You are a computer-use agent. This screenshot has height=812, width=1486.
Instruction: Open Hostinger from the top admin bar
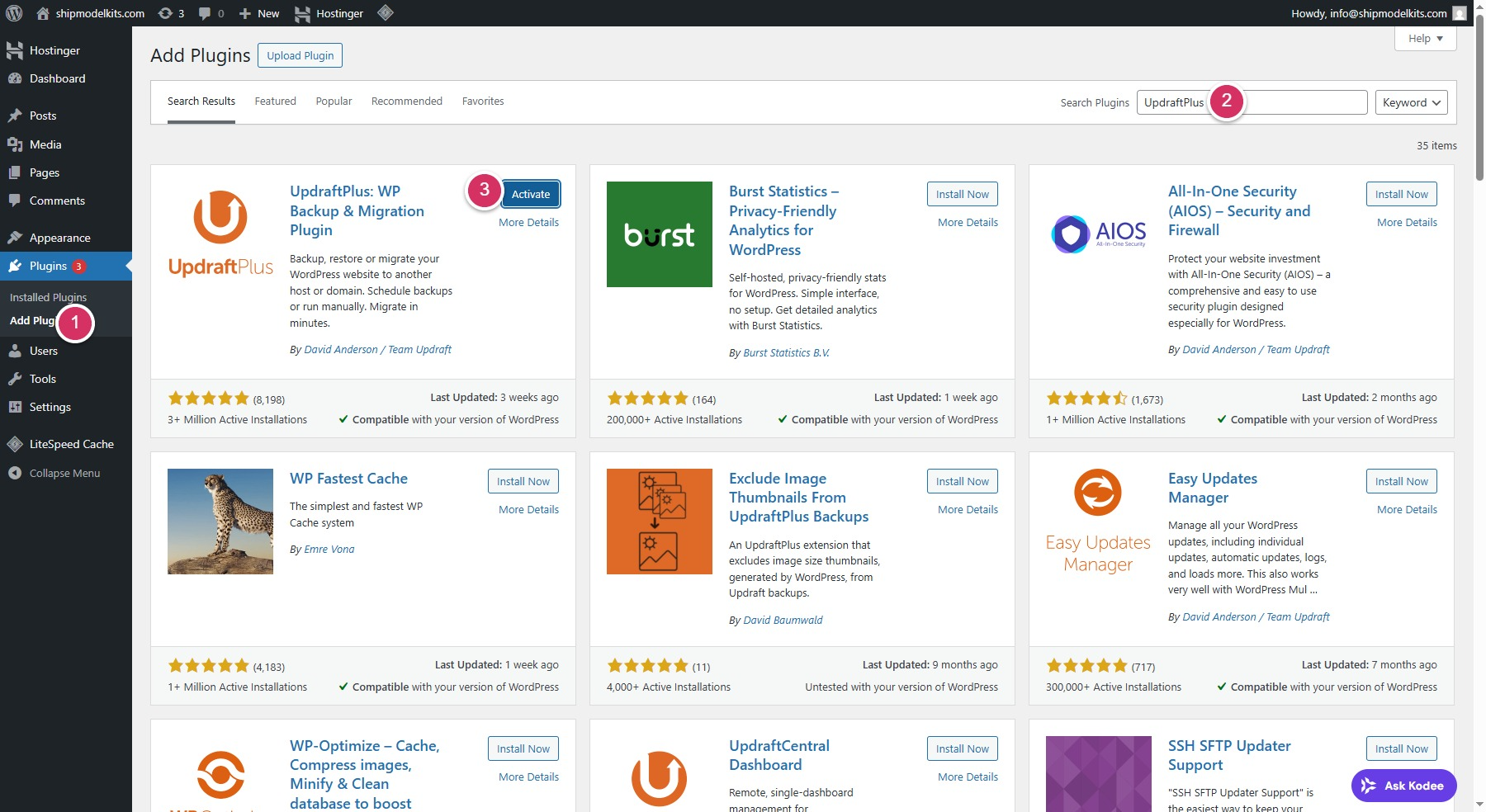(329, 13)
